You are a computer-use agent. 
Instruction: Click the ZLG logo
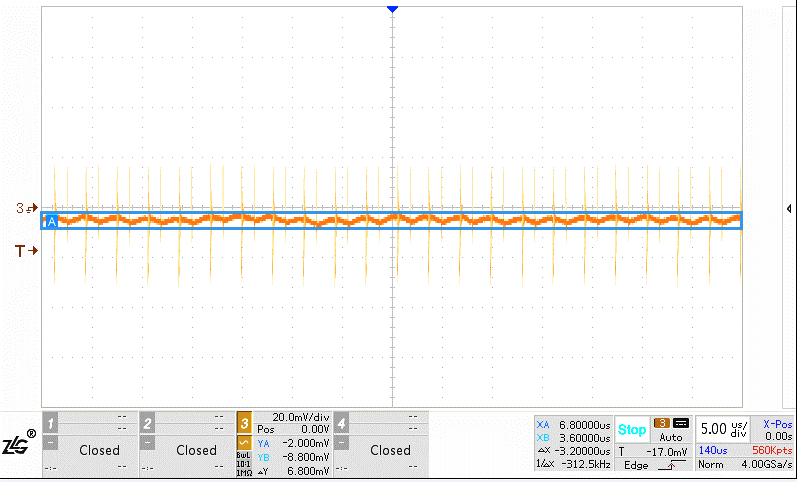coord(19,443)
